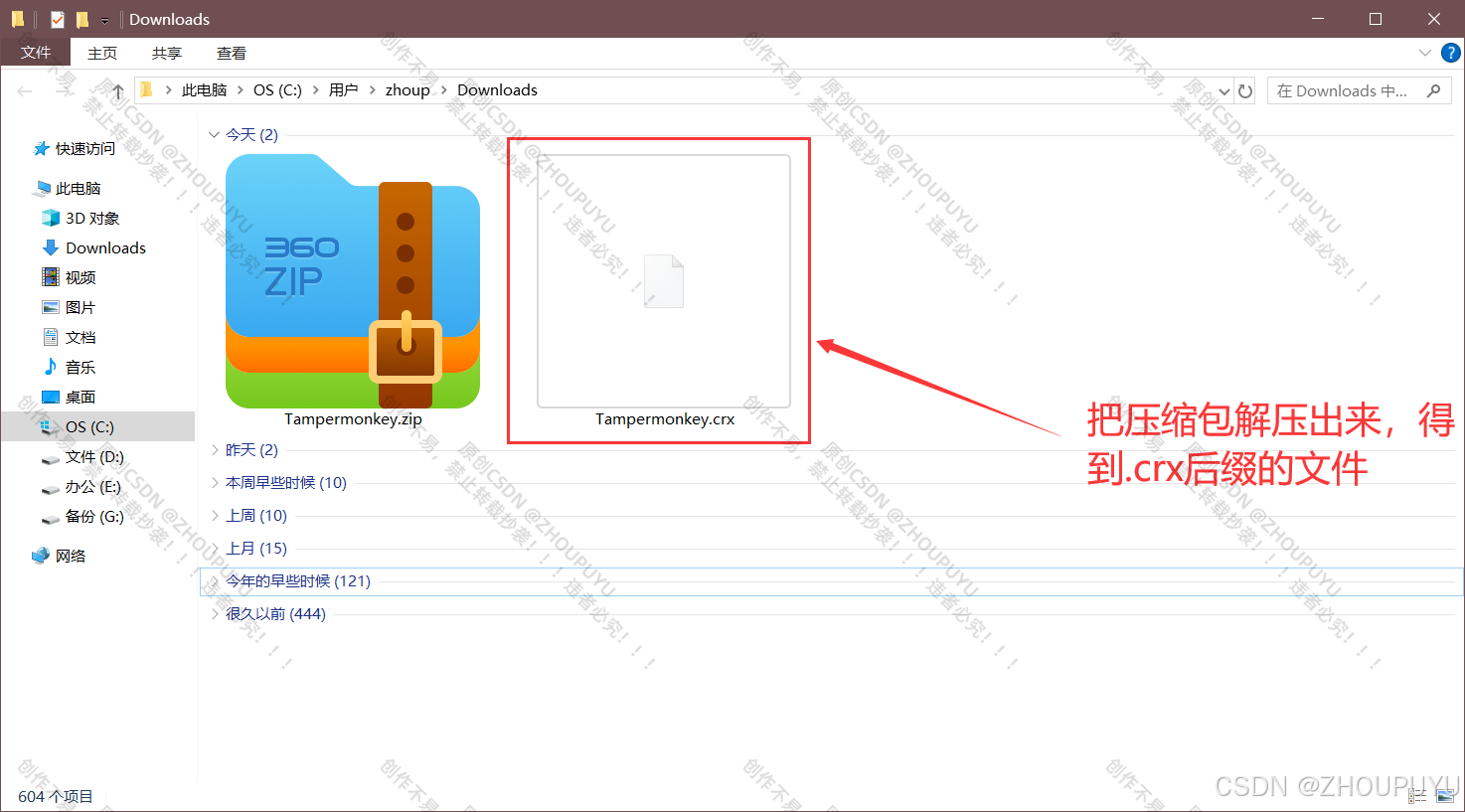
Task: Click zhoup in the address breadcrumb
Action: tap(407, 90)
